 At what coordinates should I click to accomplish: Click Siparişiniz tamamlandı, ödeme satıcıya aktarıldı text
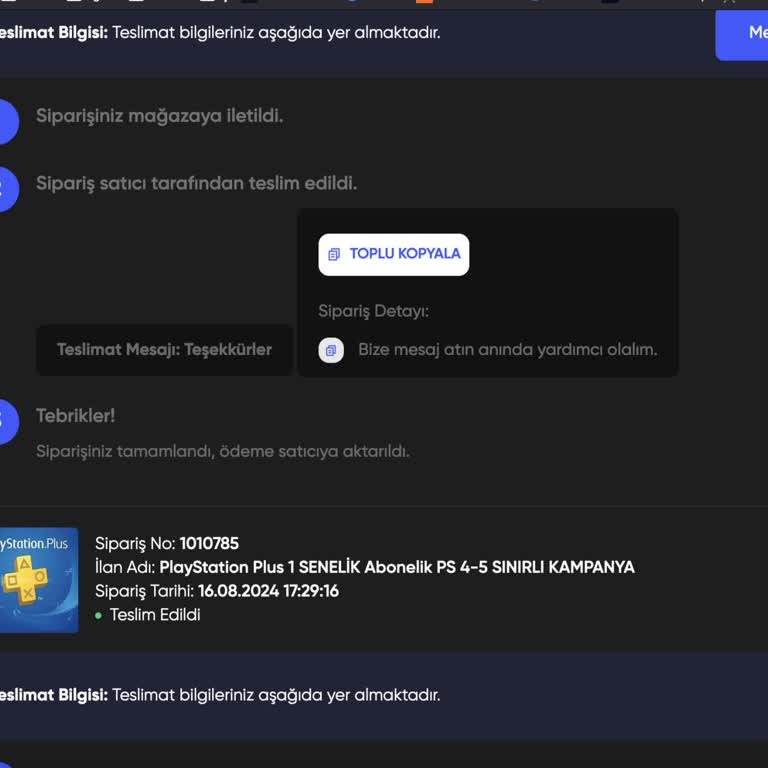223,451
